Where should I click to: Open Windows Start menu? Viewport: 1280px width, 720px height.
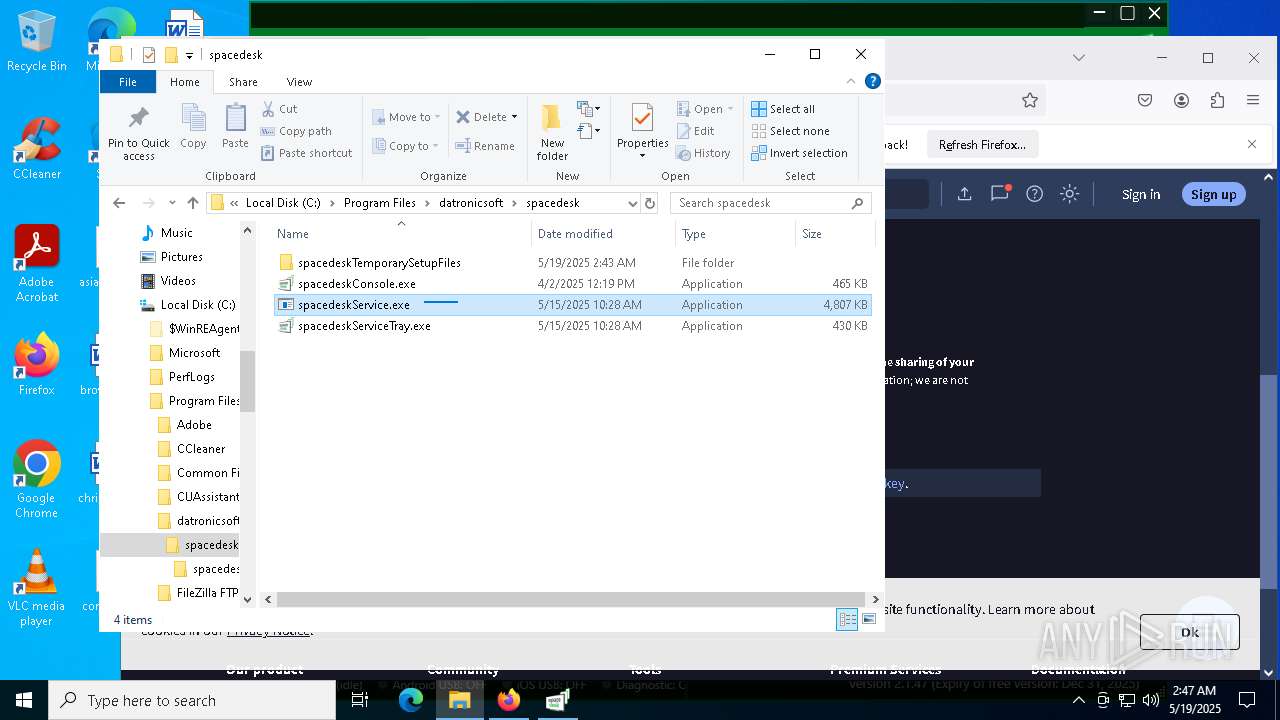pyautogui.click(x=24, y=700)
